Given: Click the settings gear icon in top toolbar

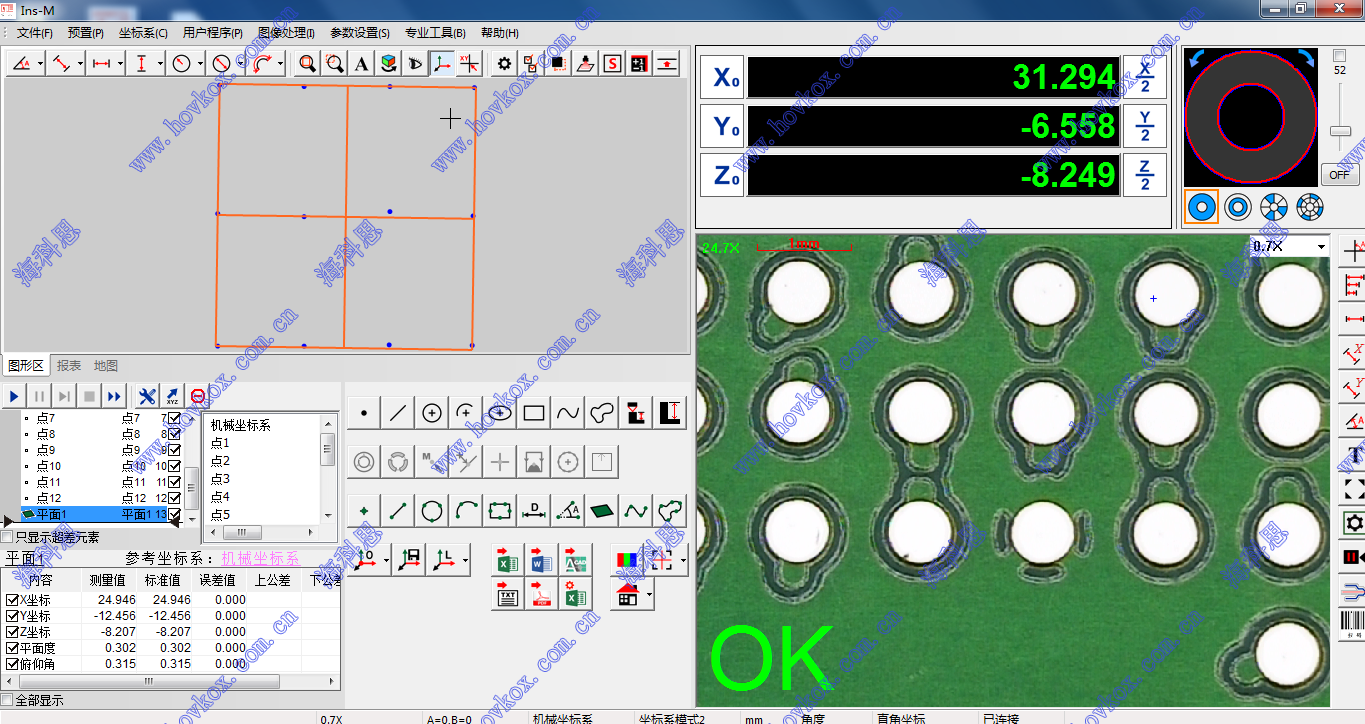Looking at the screenshot, I should [504, 64].
